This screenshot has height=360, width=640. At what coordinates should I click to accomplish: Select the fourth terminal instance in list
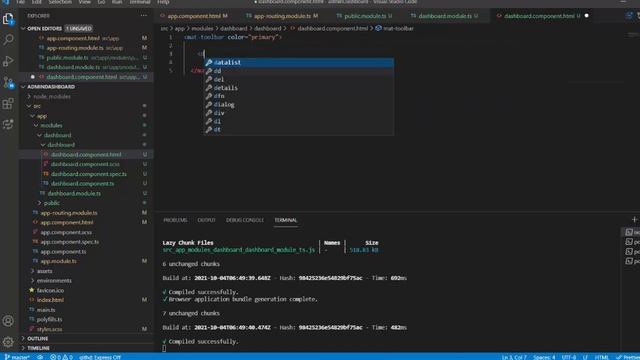click(632, 261)
